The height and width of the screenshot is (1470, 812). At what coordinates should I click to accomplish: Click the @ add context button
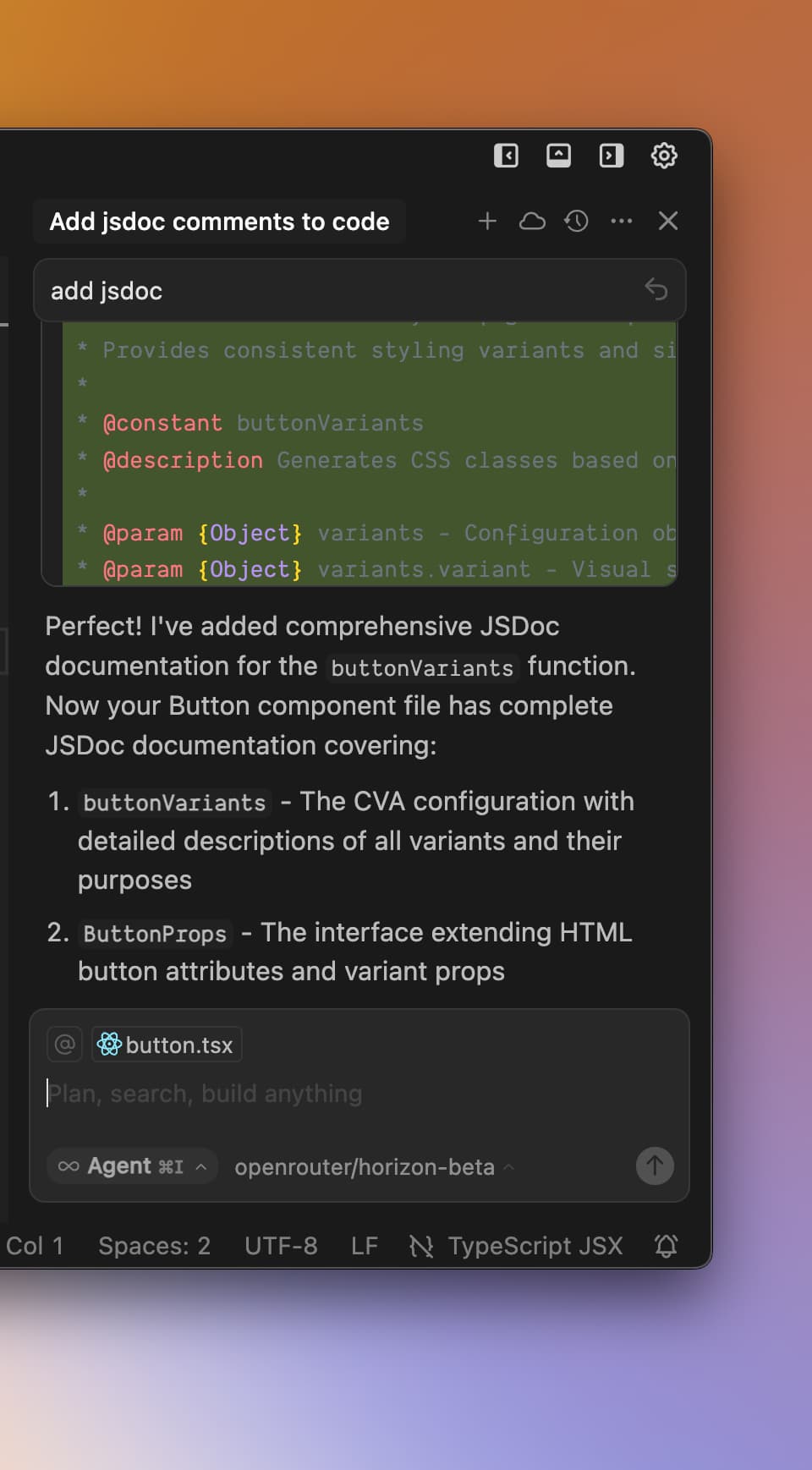point(64,1045)
